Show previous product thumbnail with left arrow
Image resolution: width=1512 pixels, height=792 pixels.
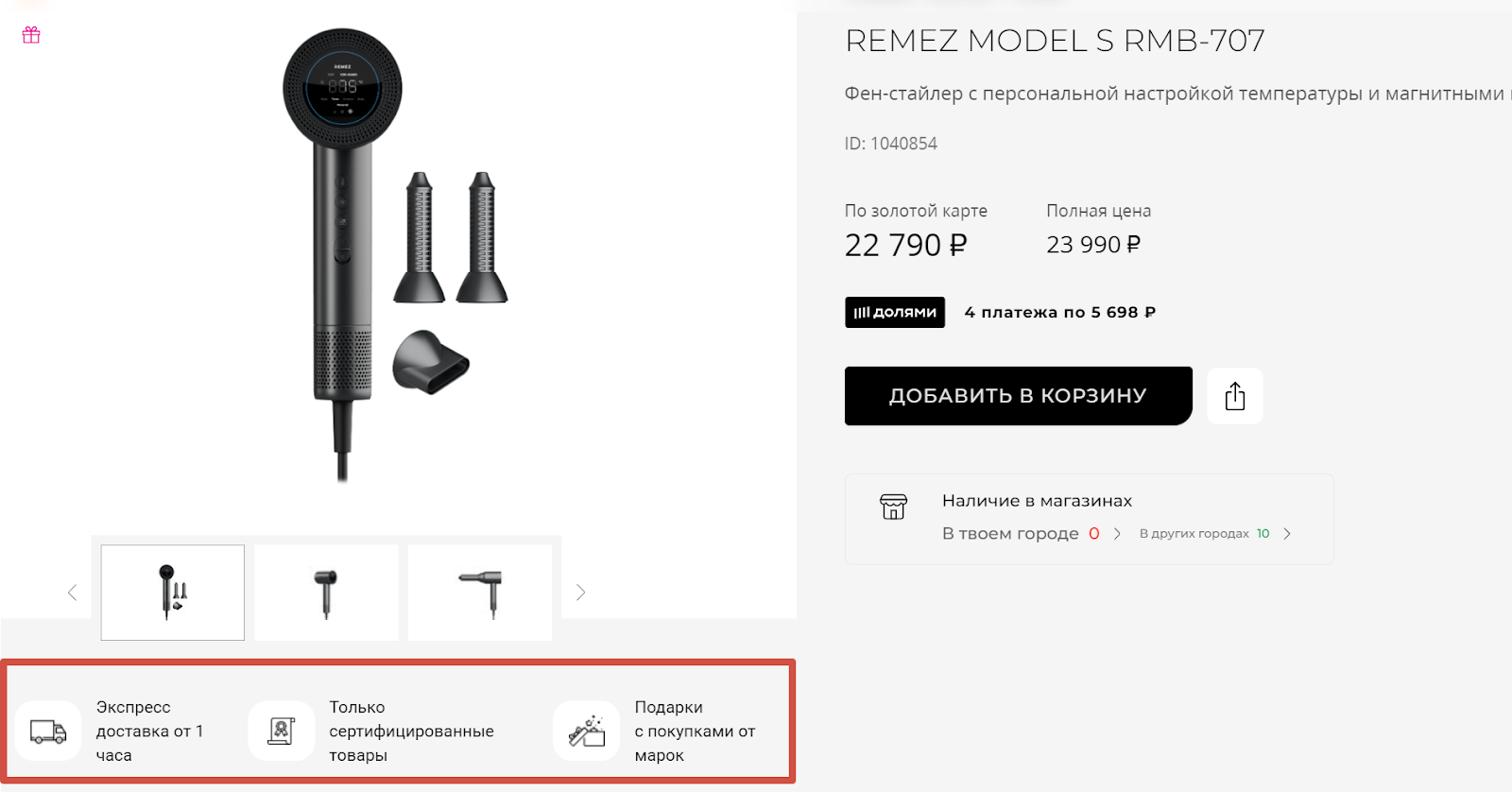(73, 593)
